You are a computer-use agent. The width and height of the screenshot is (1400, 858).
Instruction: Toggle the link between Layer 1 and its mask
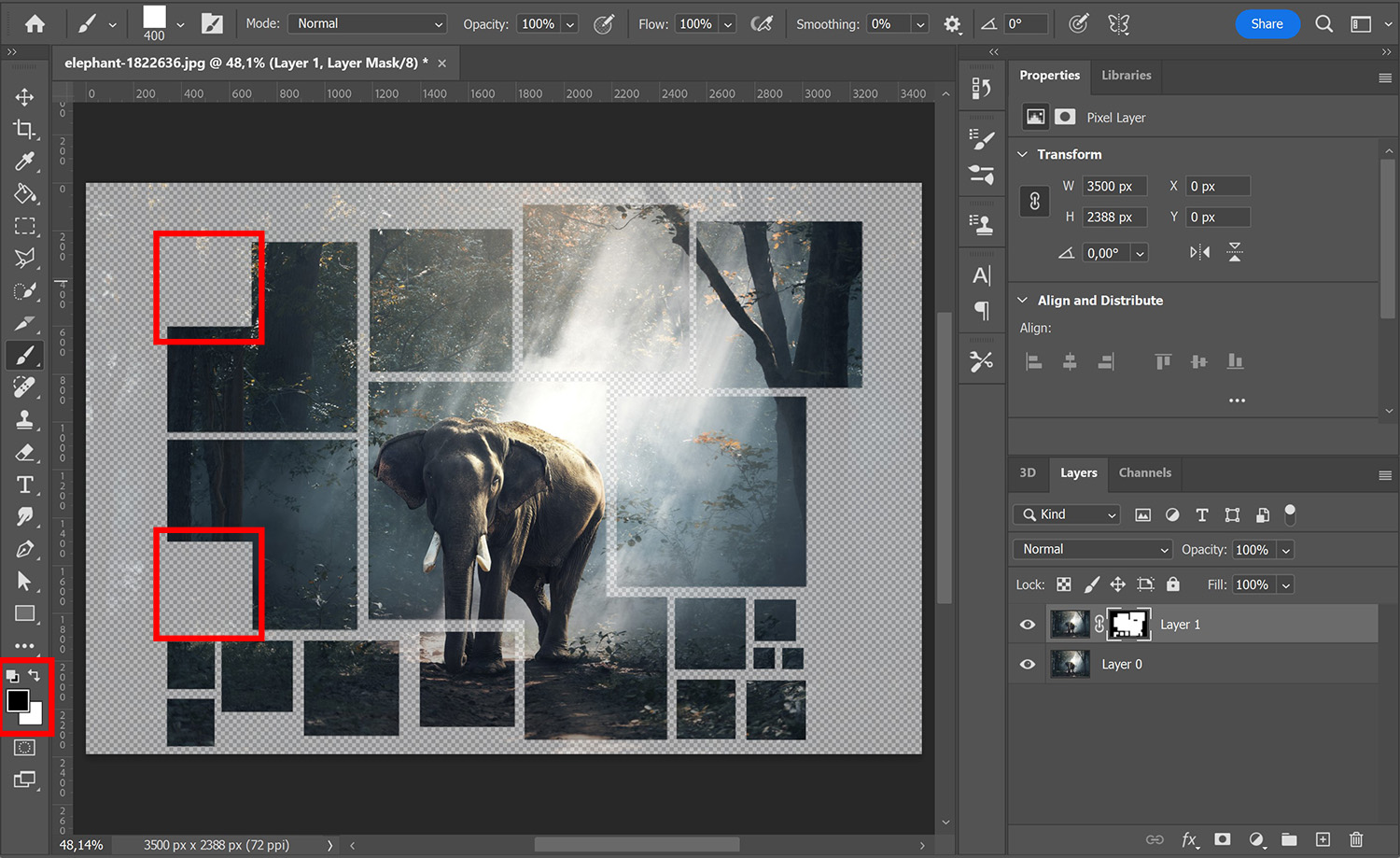pos(1099,624)
